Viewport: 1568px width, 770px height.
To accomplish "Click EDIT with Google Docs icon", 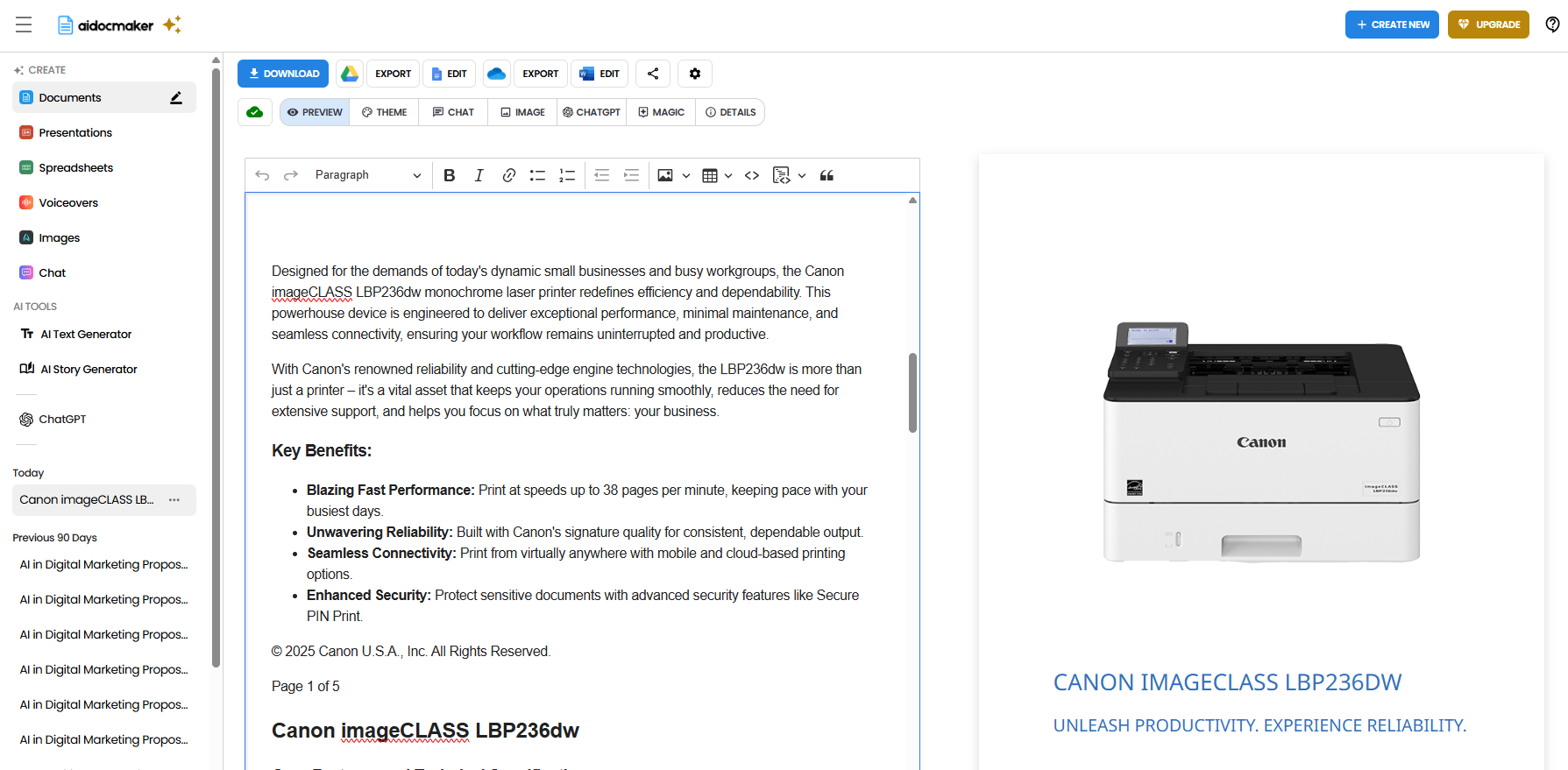I will click(449, 74).
